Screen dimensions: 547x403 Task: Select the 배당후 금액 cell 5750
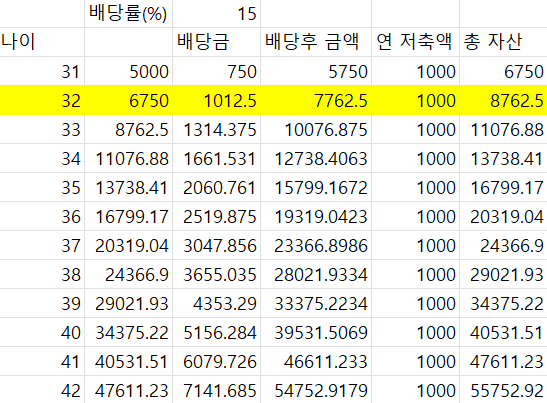click(316, 72)
